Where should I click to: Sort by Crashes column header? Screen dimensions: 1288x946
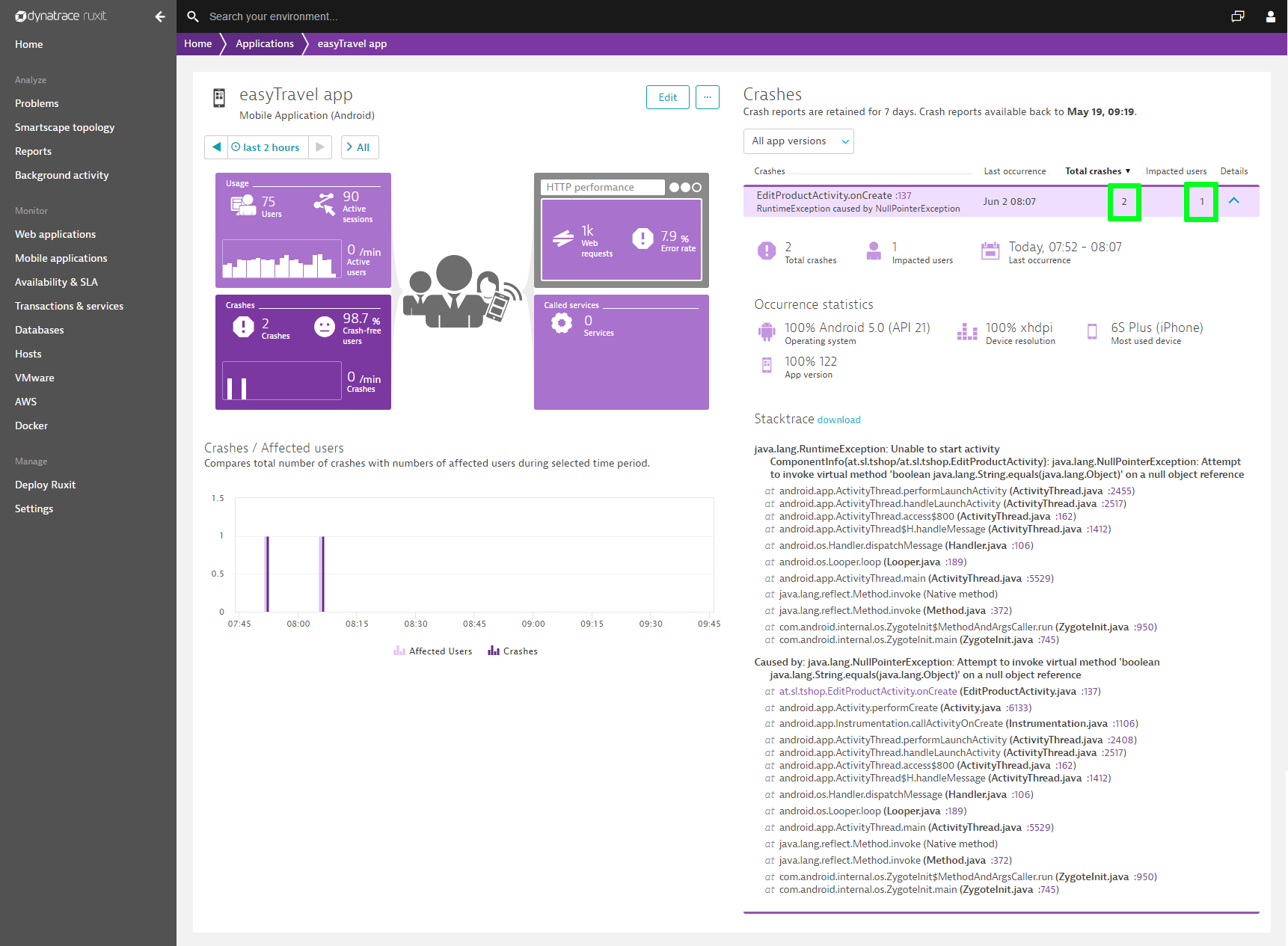[770, 171]
